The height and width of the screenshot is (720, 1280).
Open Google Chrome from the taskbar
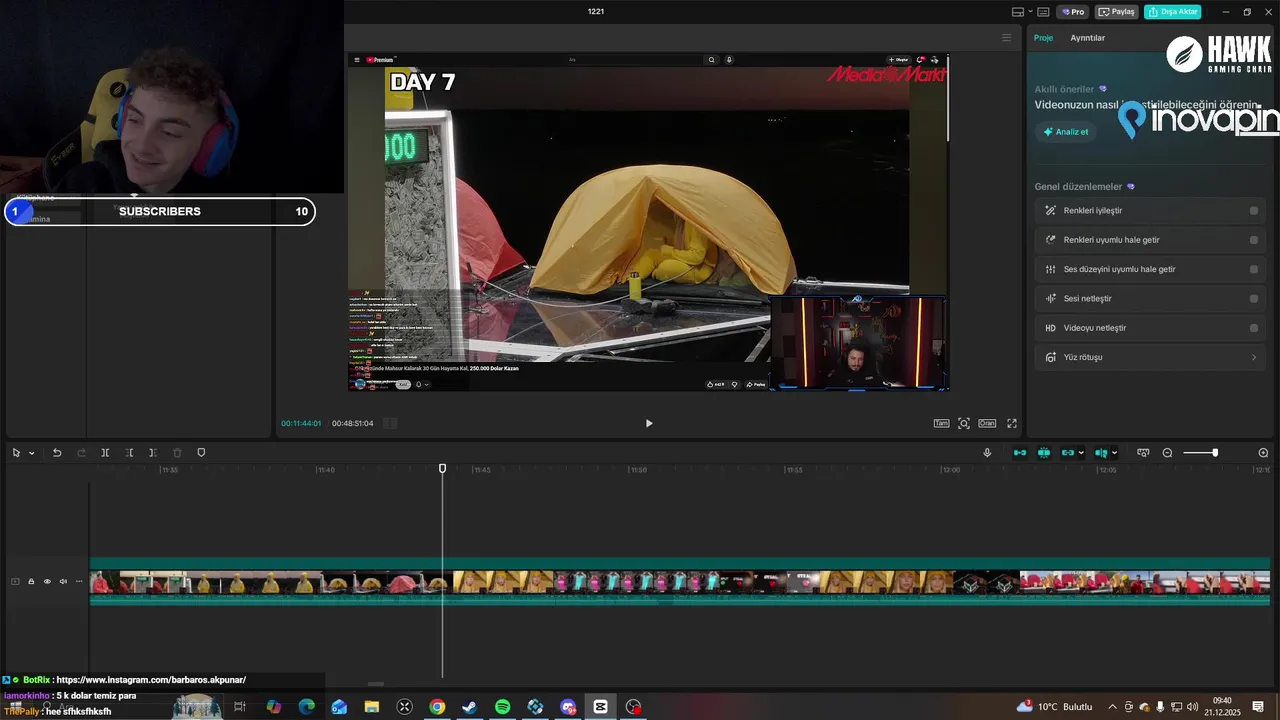(437, 707)
